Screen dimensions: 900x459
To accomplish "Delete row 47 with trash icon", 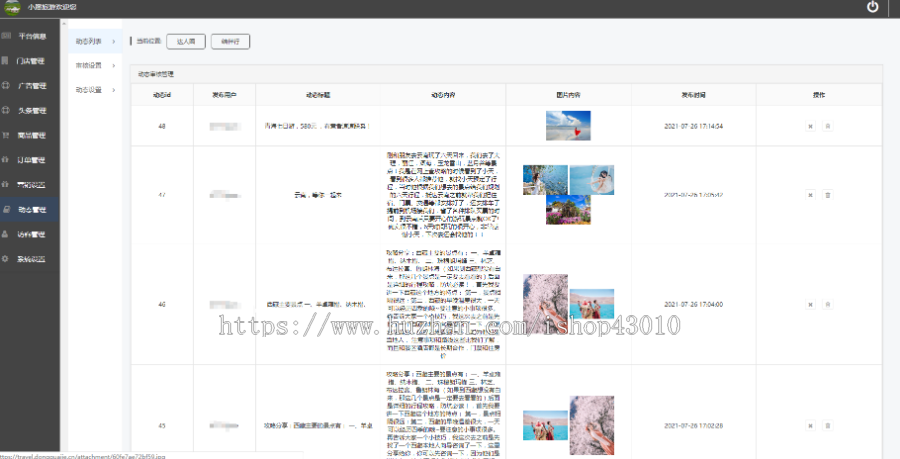I will (827, 195).
